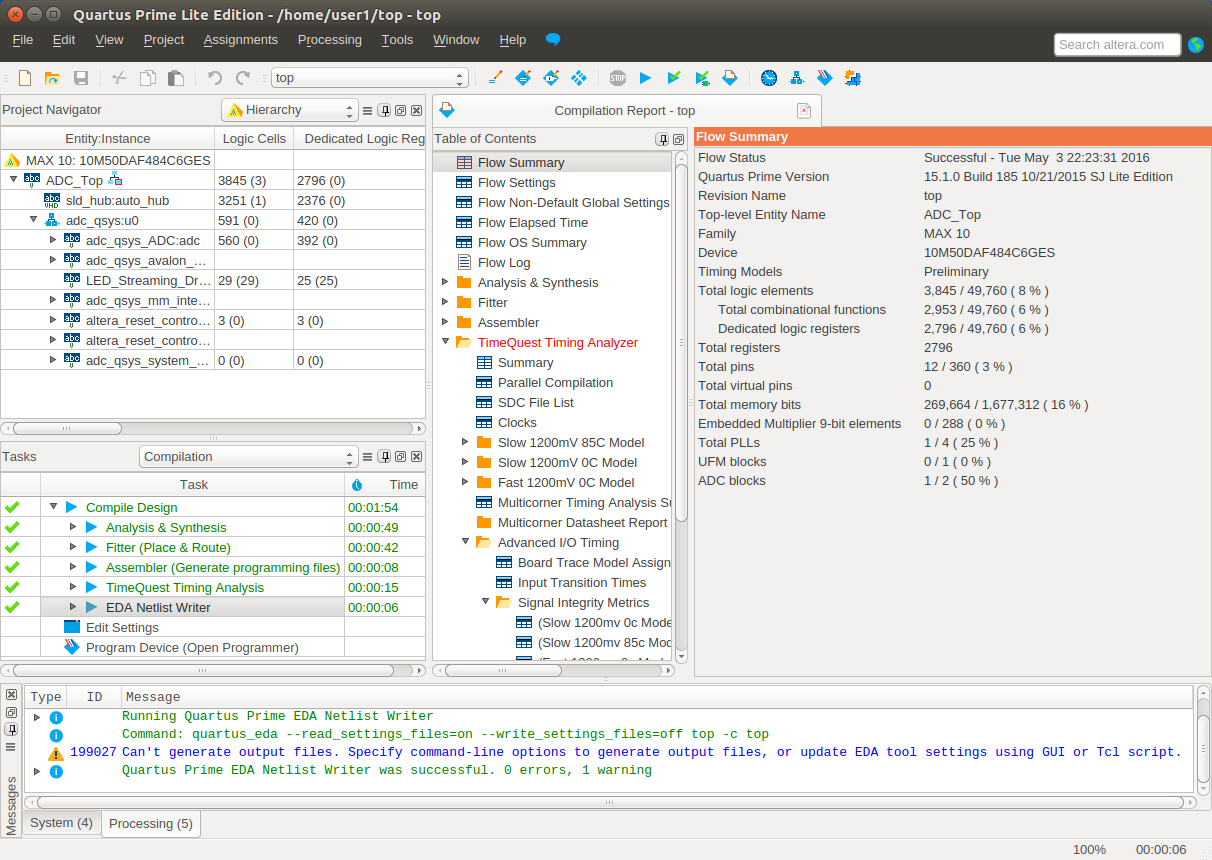Click messages panel horizontal scrollbar
1212x860 pixels.
pyautogui.click(x=610, y=802)
